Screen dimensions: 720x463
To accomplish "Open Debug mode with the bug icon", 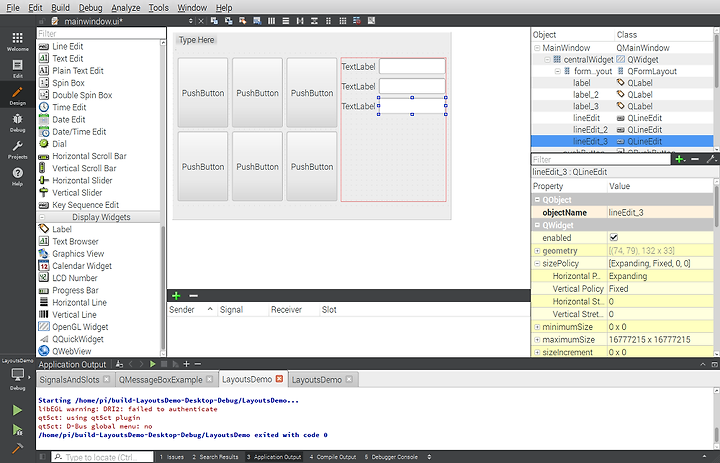I will point(17,123).
